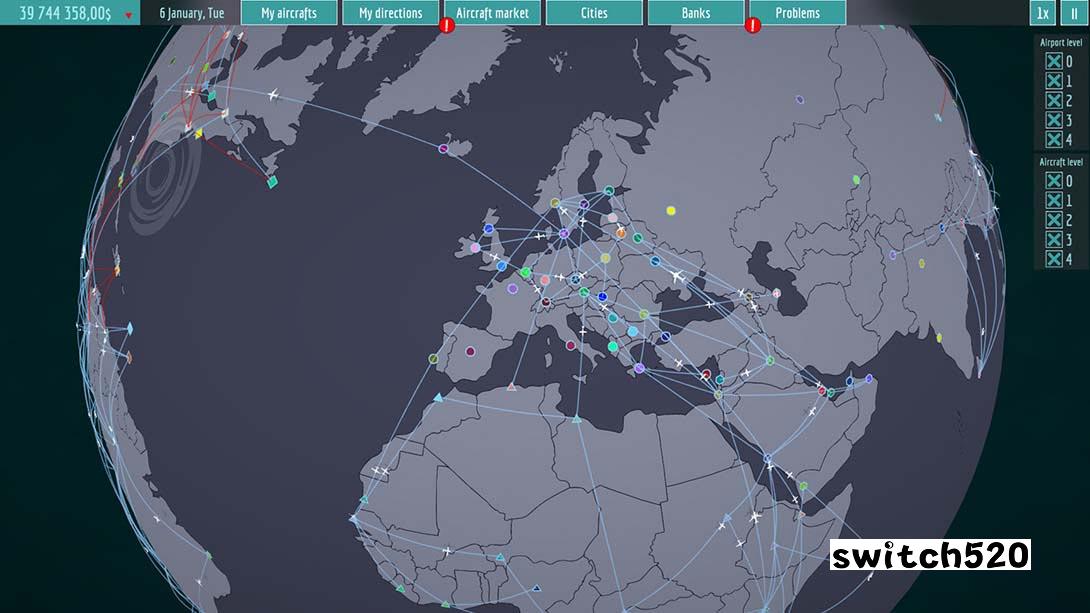Viewport: 1090px width, 613px height.
Task: Toggle Aircraft level 2 checkbox
Action: click(x=1054, y=220)
